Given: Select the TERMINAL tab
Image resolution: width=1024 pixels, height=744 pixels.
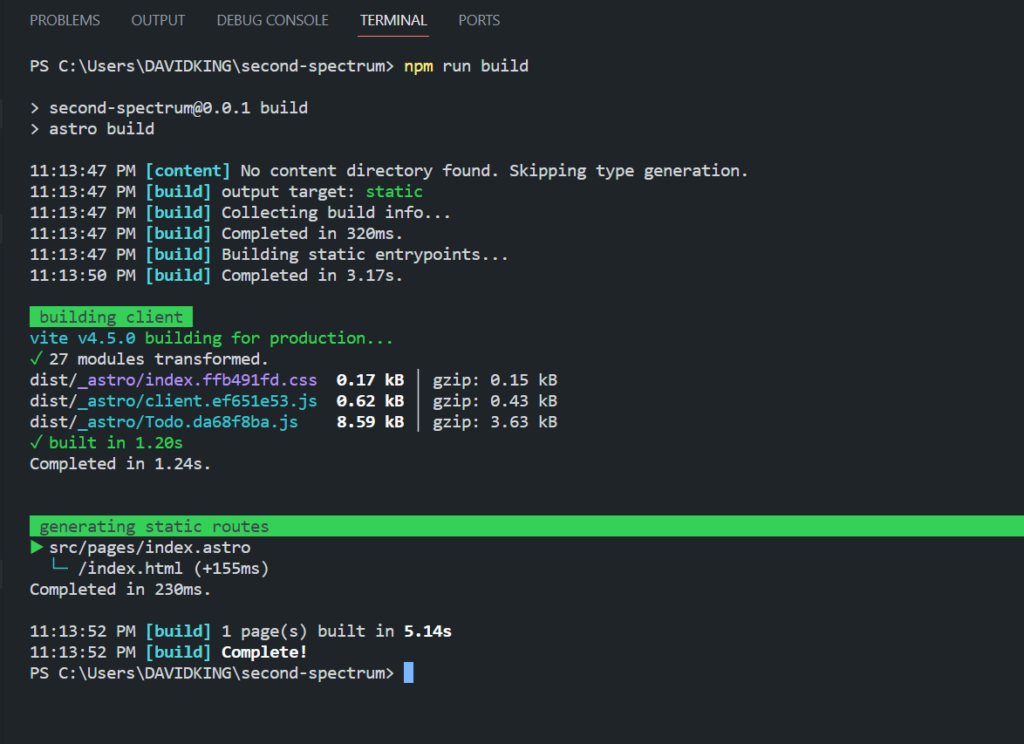Looking at the screenshot, I should point(393,20).
